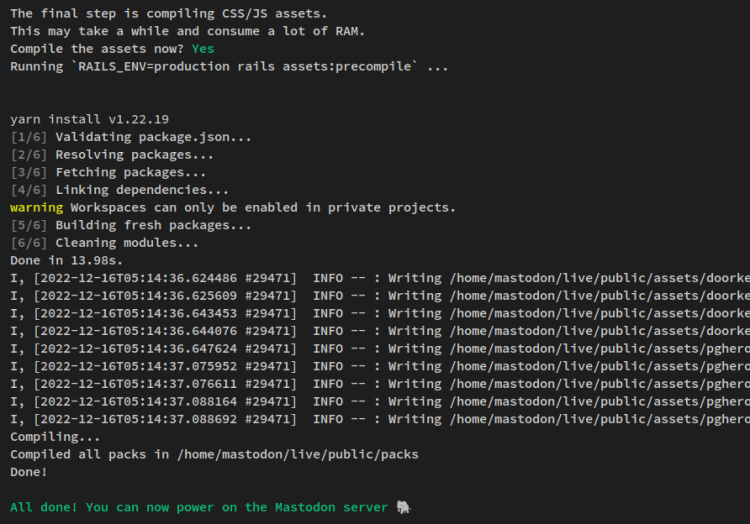Click the "Done!" line below compiled packs

pyautogui.click(x=29, y=472)
